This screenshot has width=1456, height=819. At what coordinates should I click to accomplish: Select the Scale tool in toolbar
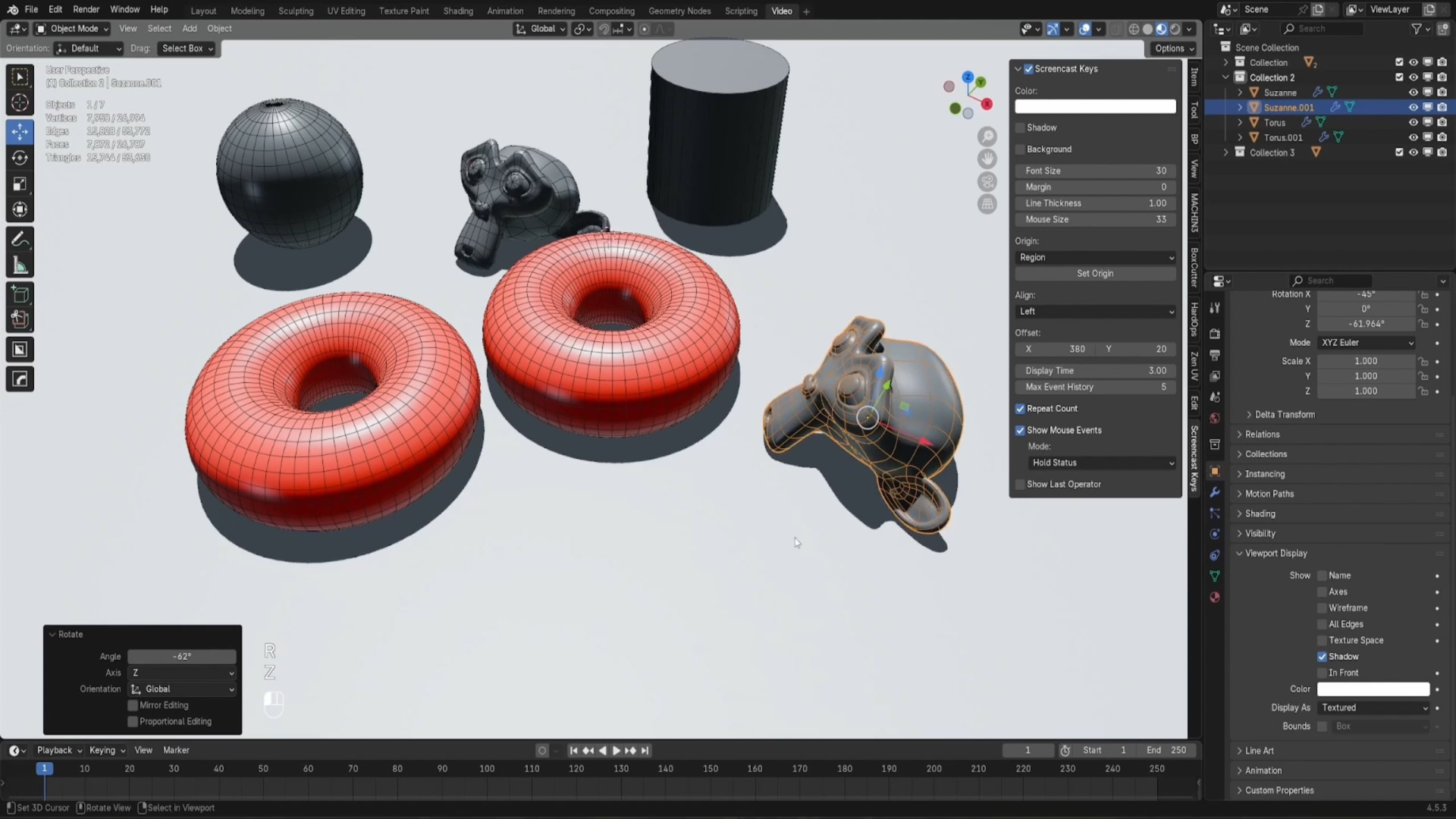tap(20, 184)
